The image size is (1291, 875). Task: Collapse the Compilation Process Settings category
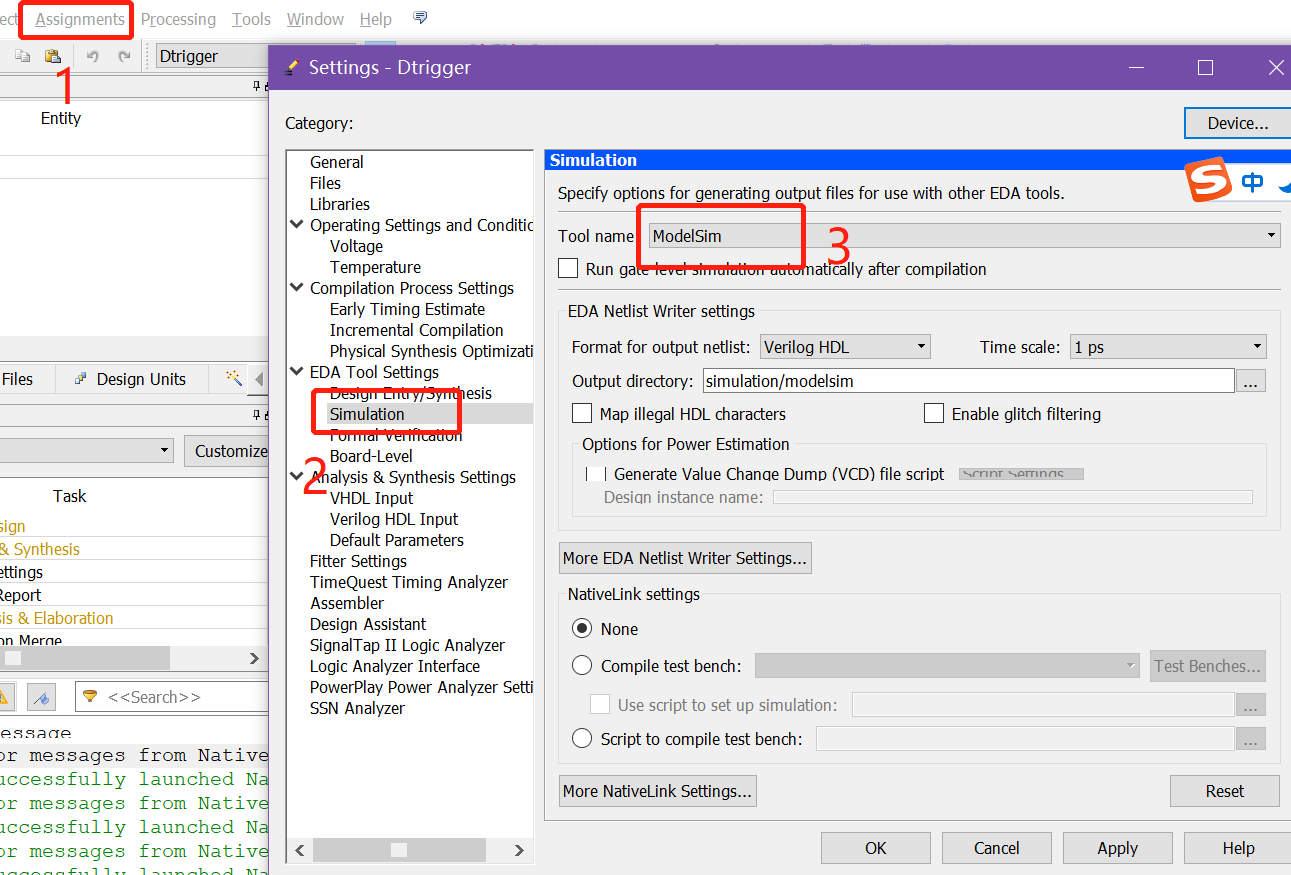tap(297, 288)
